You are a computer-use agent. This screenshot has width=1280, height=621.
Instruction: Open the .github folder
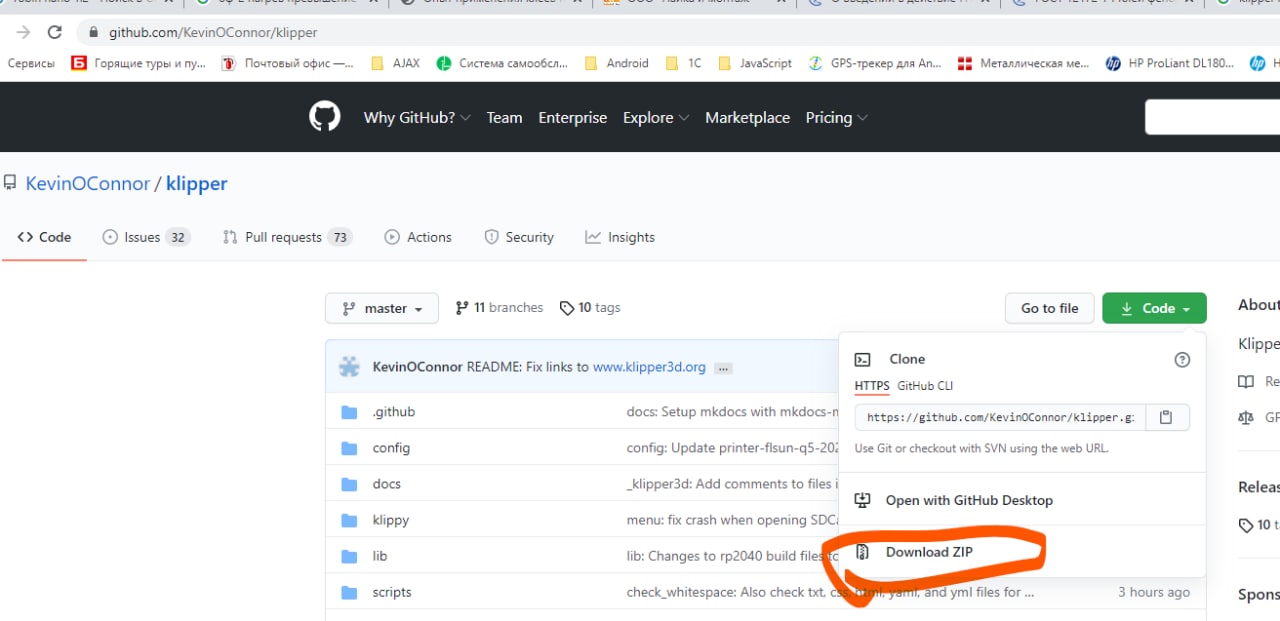pos(394,412)
